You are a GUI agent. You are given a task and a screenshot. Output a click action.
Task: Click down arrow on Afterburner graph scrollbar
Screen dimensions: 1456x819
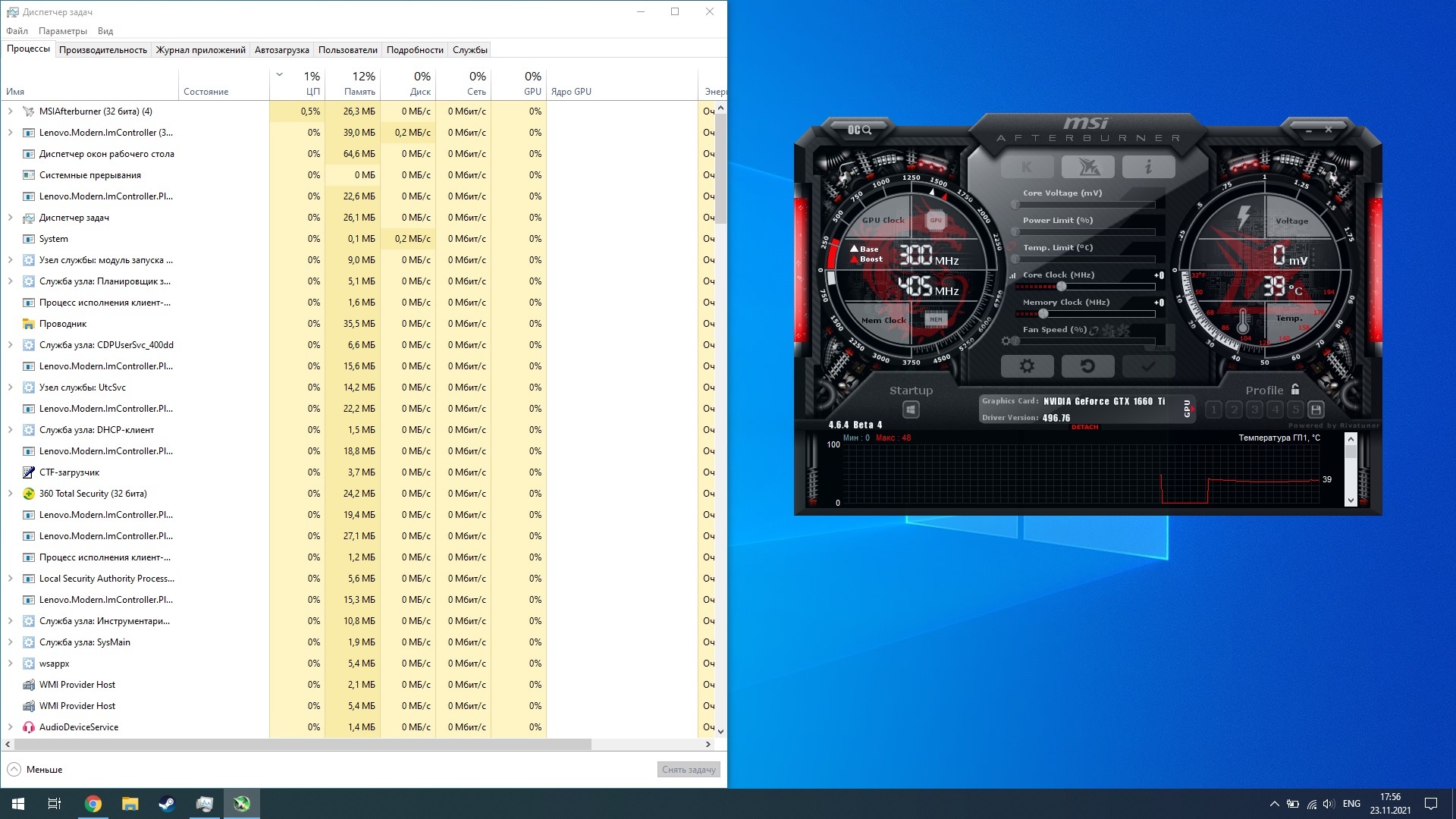tap(1350, 500)
